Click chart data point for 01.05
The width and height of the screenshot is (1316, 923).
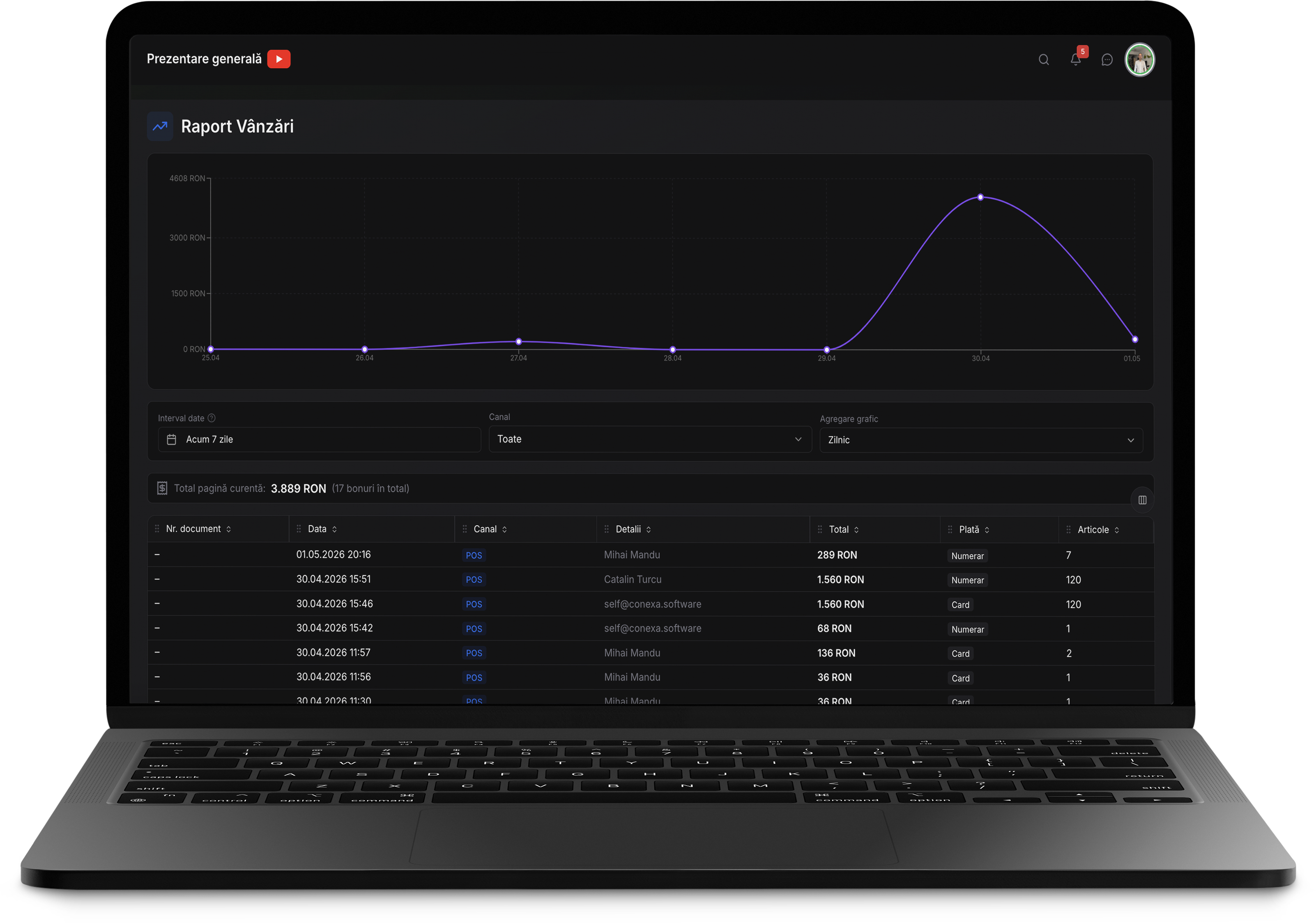[x=1134, y=340]
